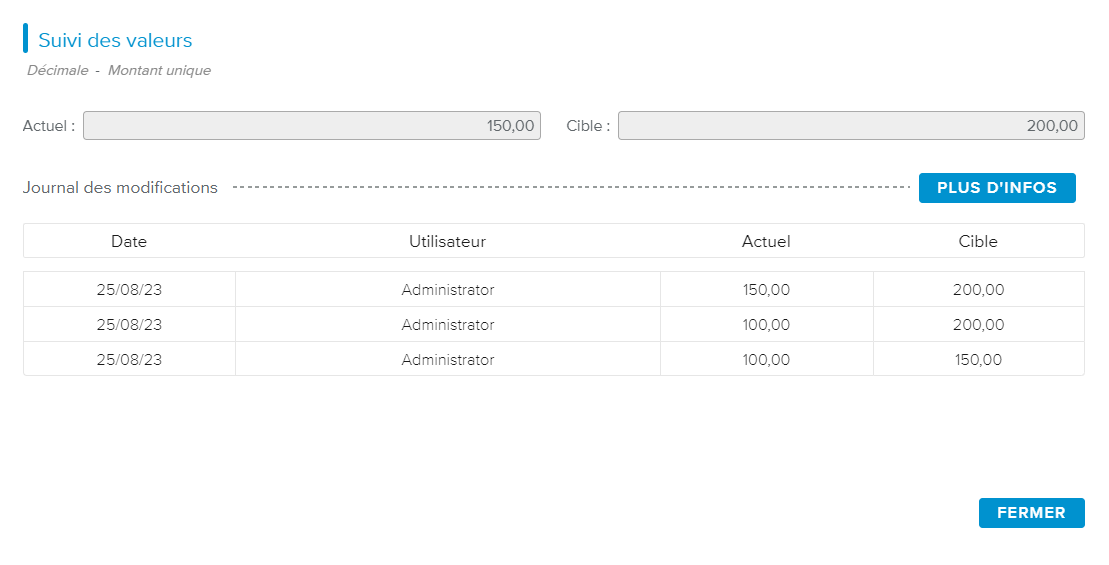The image size is (1109, 565).
Task: Select the Cible cell in the second row
Action: (x=978, y=325)
